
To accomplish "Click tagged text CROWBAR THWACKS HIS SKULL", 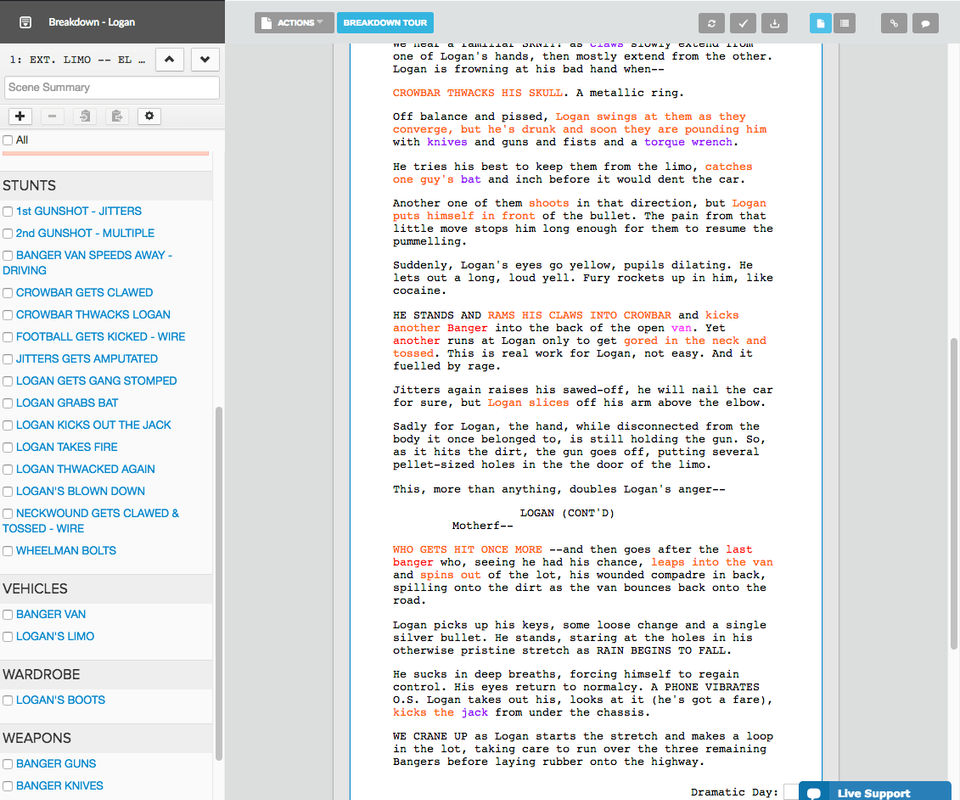I will [x=478, y=93].
